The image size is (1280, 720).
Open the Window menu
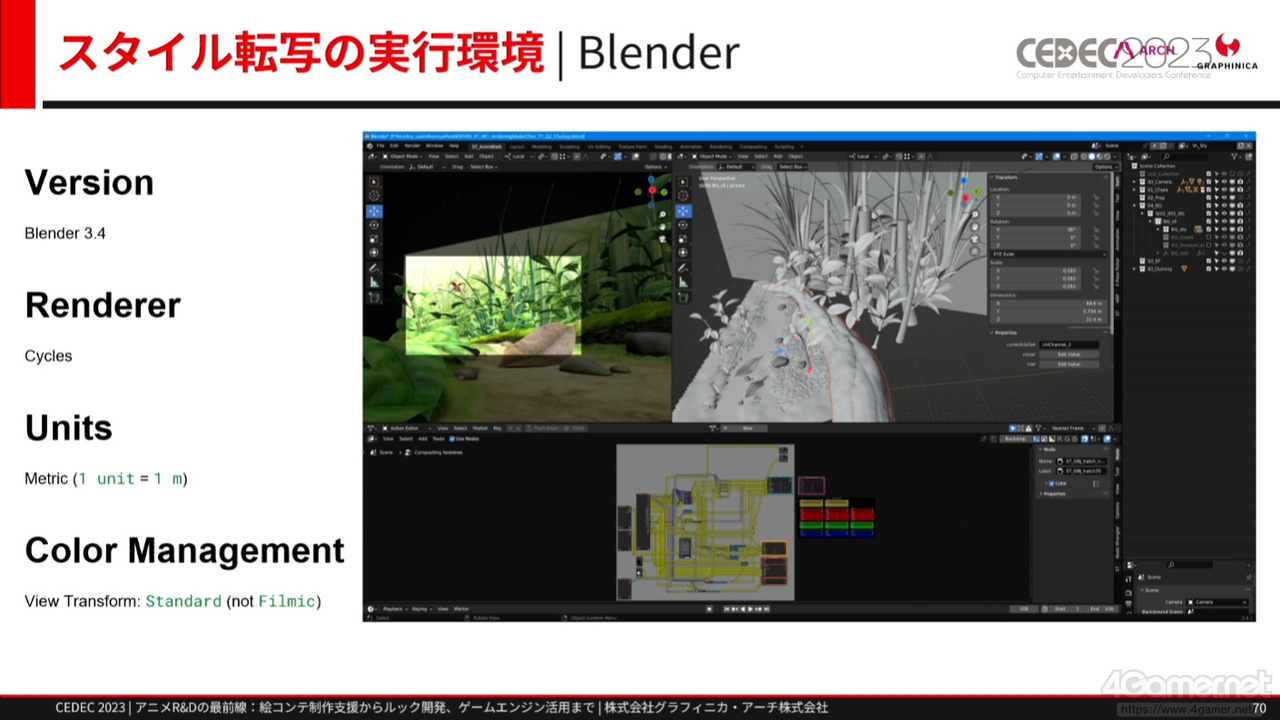click(x=434, y=145)
